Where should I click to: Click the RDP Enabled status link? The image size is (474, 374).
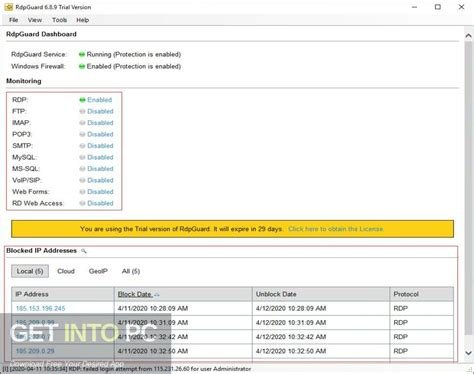point(99,100)
